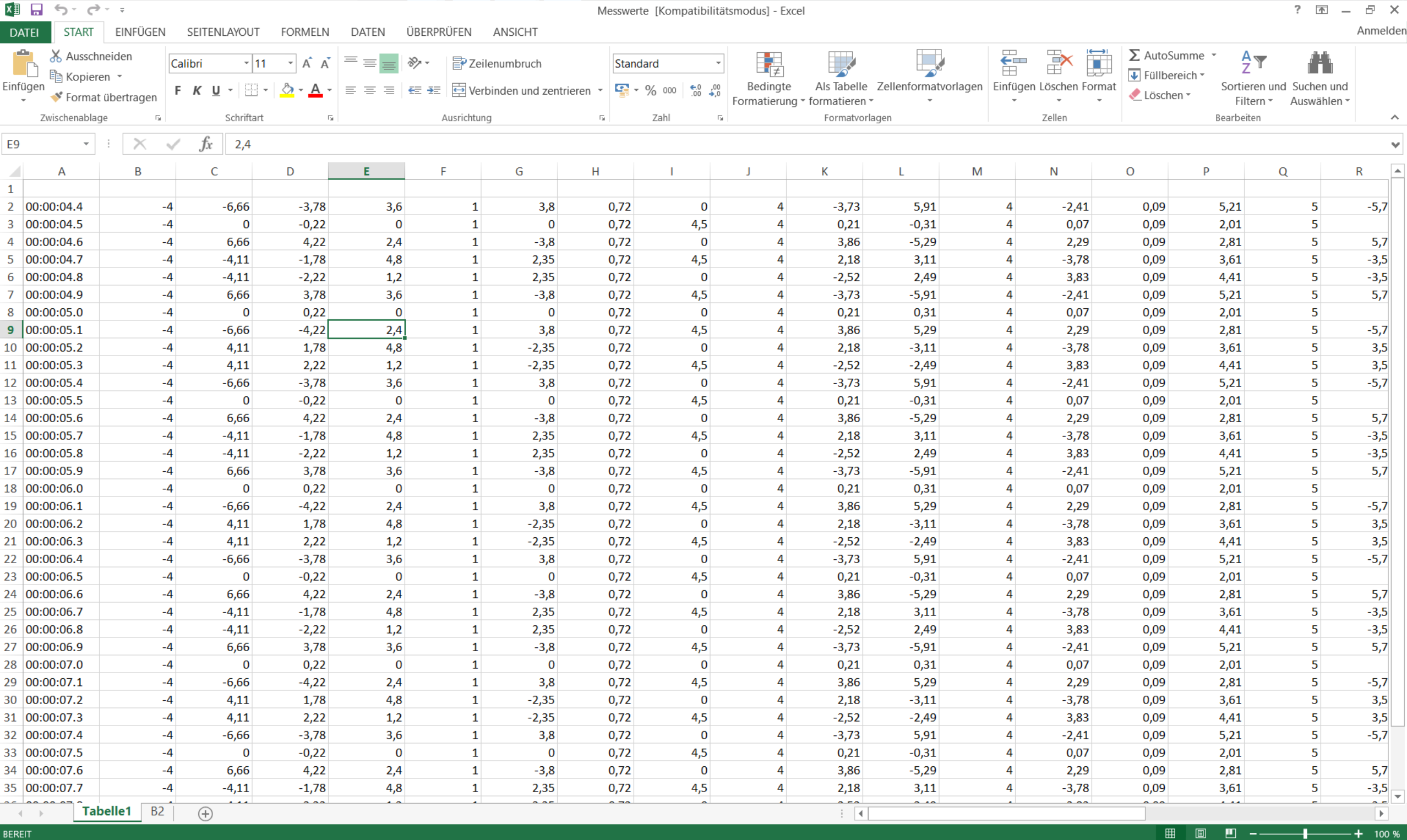1407x840 pixels.
Task: Expand the Standard number format dropdown
Action: click(x=718, y=63)
